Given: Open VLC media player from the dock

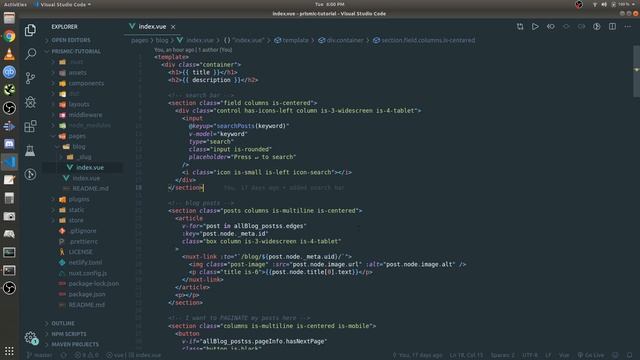Looking at the screenshot, I should (9, 54).
